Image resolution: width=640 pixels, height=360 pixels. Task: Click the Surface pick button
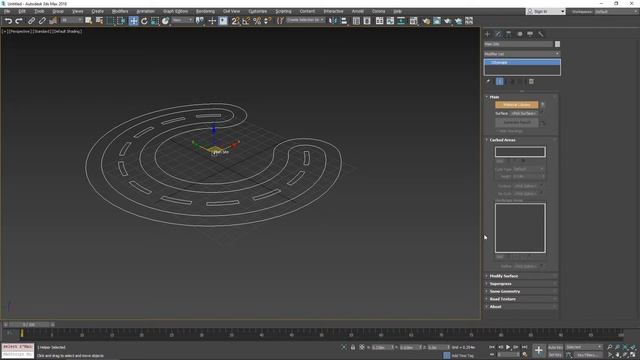click(x=524, y=113)
